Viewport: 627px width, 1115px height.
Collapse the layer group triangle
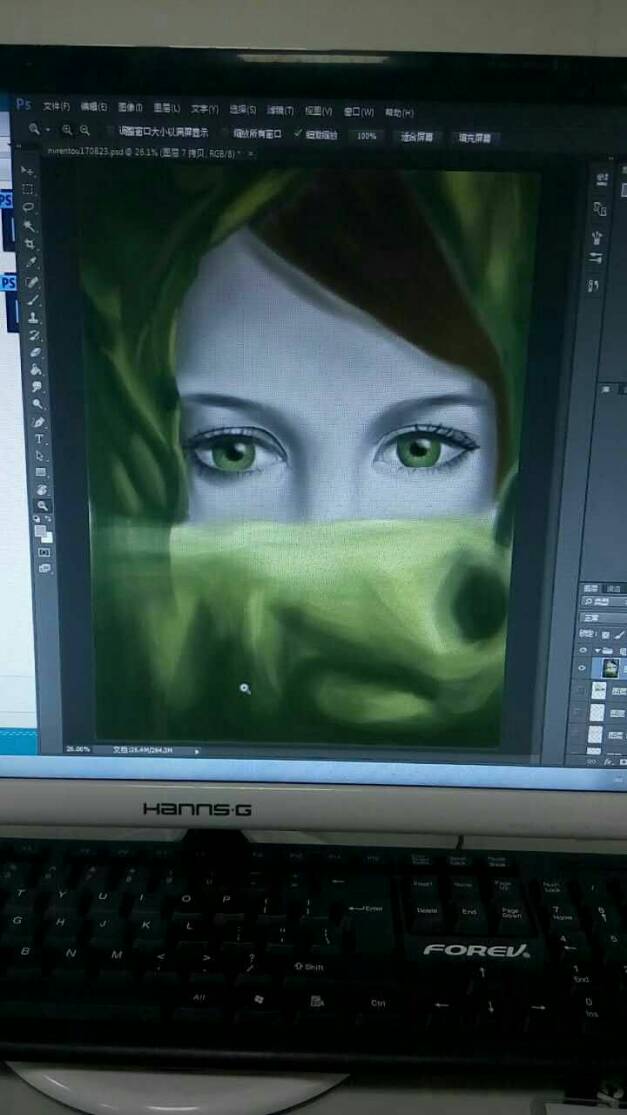point(597,650)
